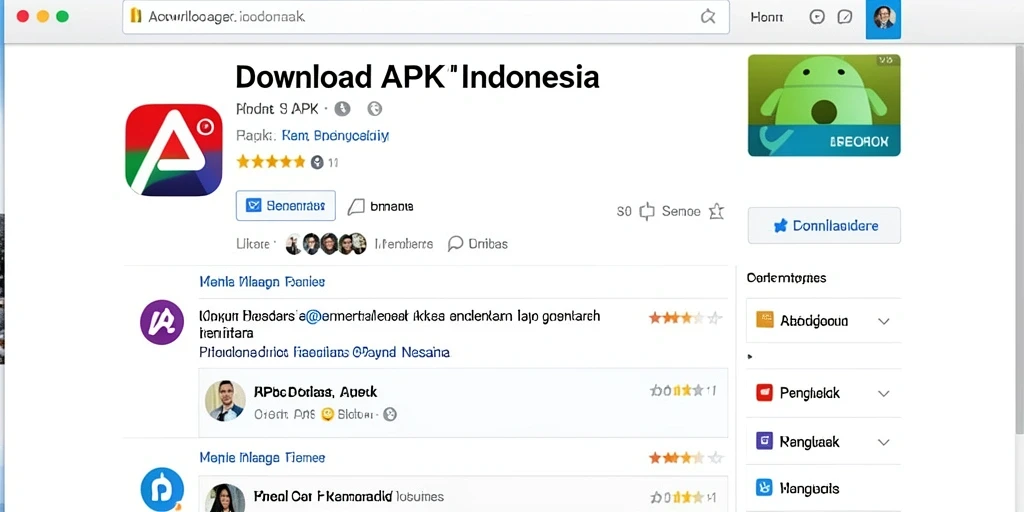Viewport: 1024px width, 512px height.
Task: Click the search icon in address bar
Action: click(708, 17)
